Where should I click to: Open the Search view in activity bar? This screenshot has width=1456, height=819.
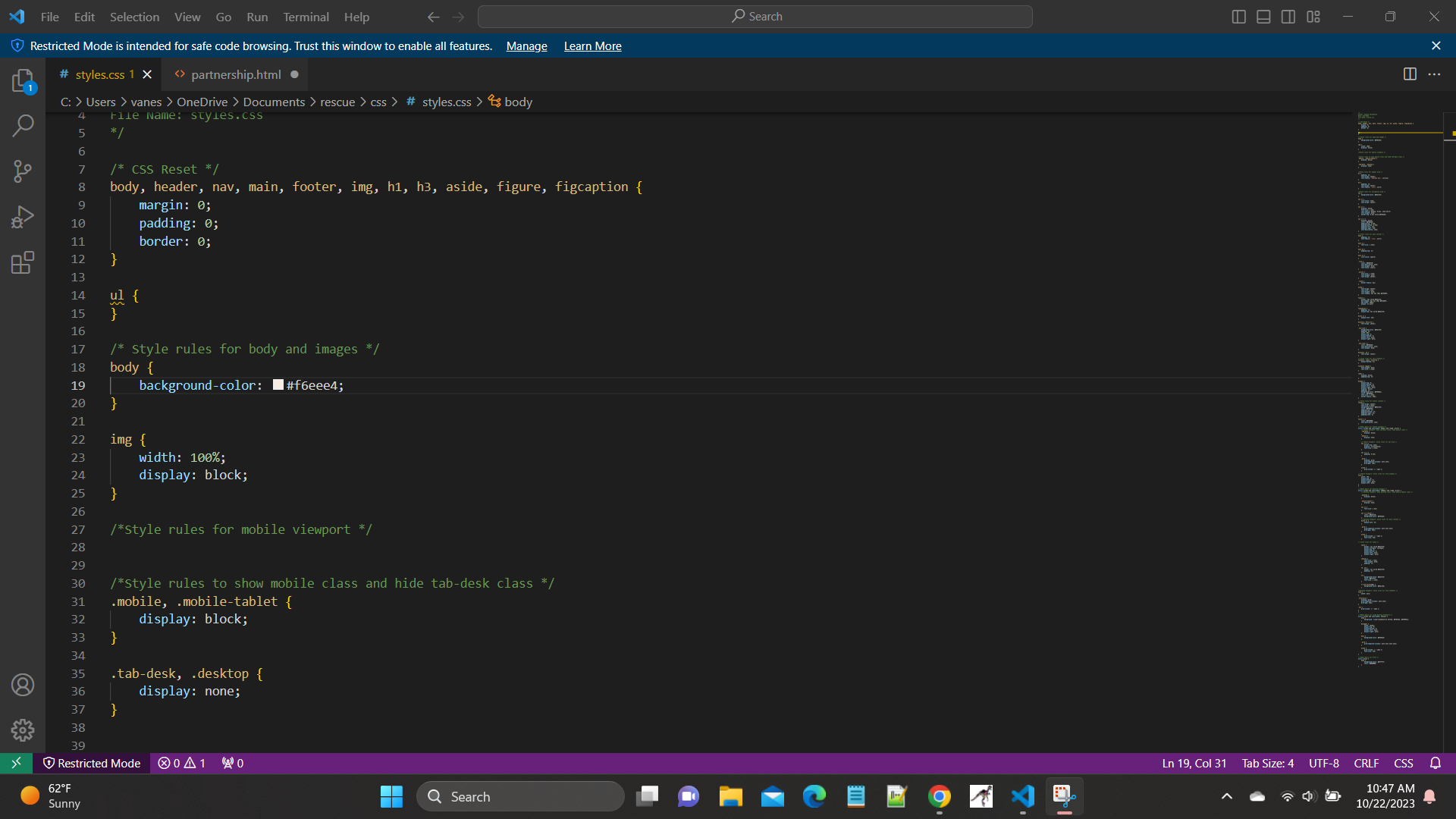(23, 126)
